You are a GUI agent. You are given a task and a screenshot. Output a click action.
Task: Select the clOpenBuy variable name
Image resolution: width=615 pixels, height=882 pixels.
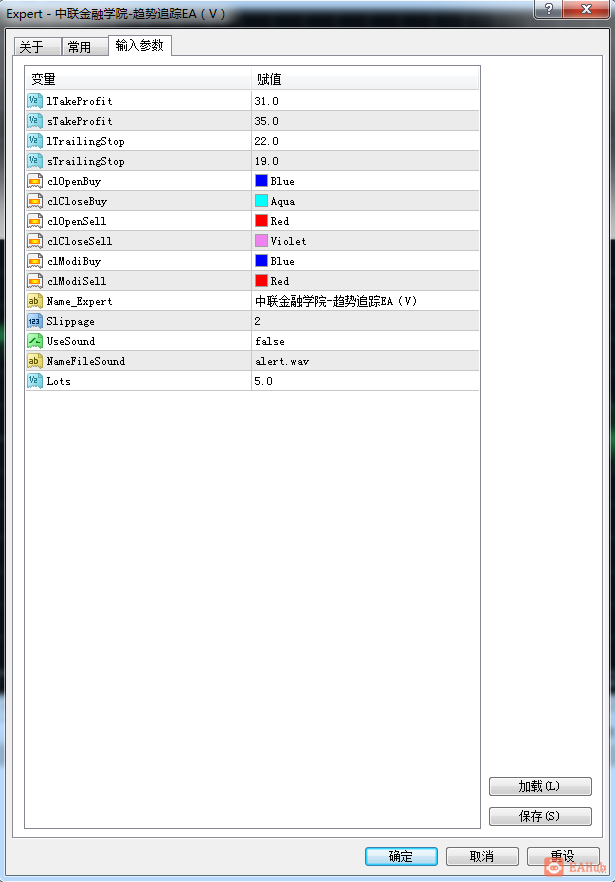pos(74,181)
